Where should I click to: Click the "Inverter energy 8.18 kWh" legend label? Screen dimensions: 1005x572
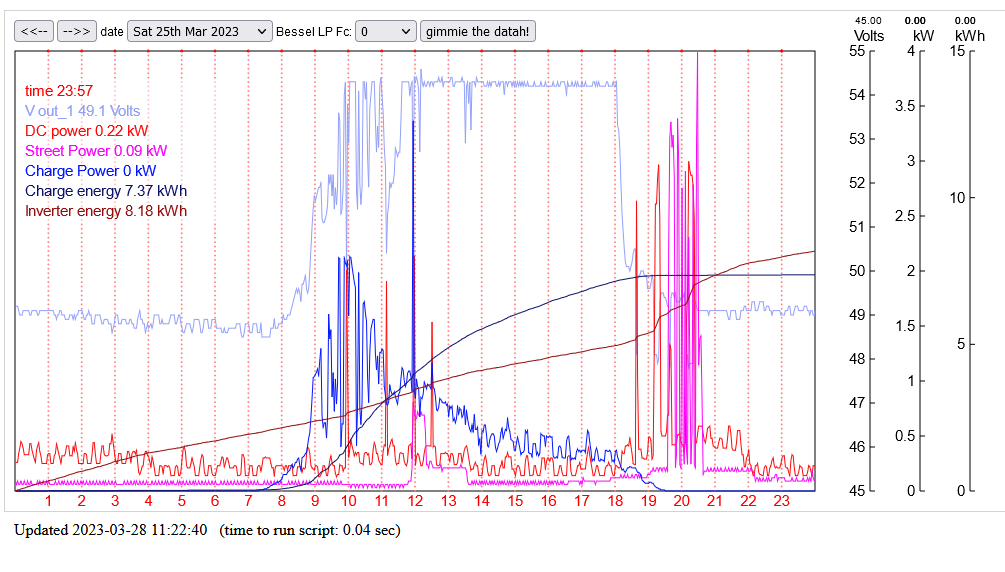click(106, 211)
